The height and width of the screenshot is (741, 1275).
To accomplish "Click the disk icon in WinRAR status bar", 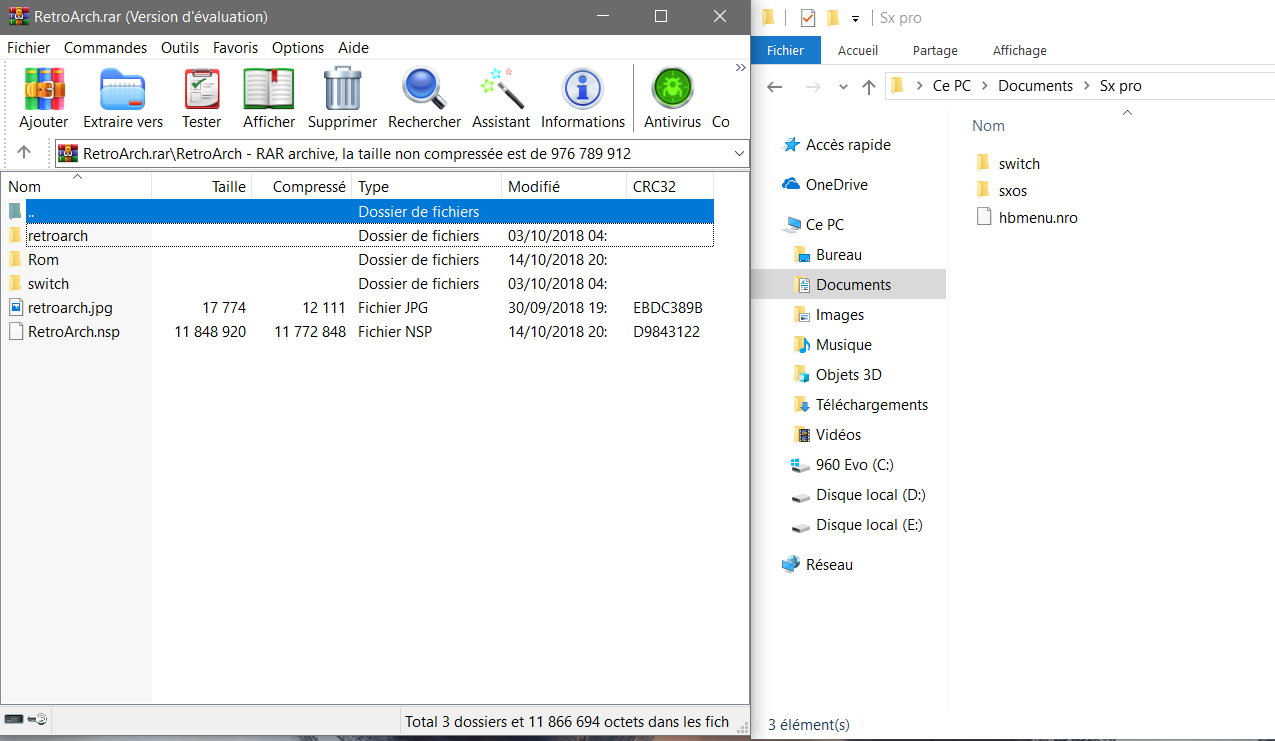I will click(14, 719).
